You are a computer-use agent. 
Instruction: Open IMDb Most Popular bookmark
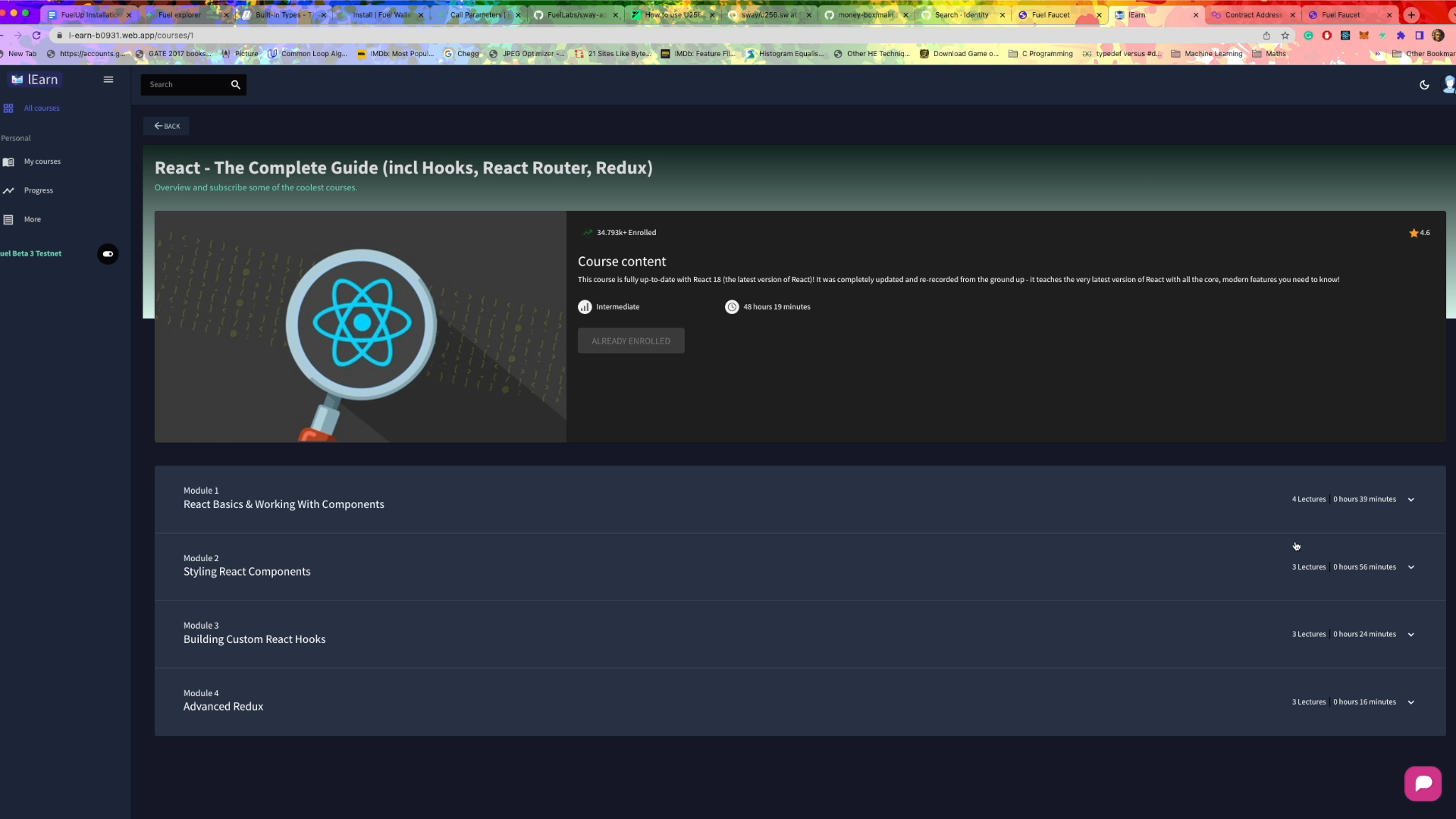(395, 54)
